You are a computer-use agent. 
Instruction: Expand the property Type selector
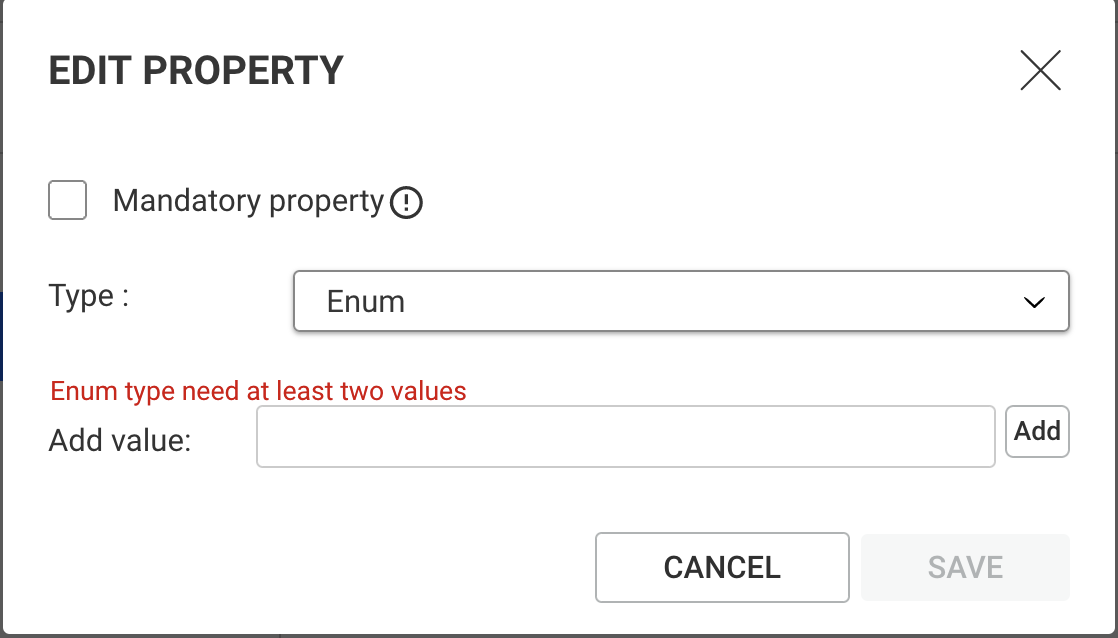[681, 301]
